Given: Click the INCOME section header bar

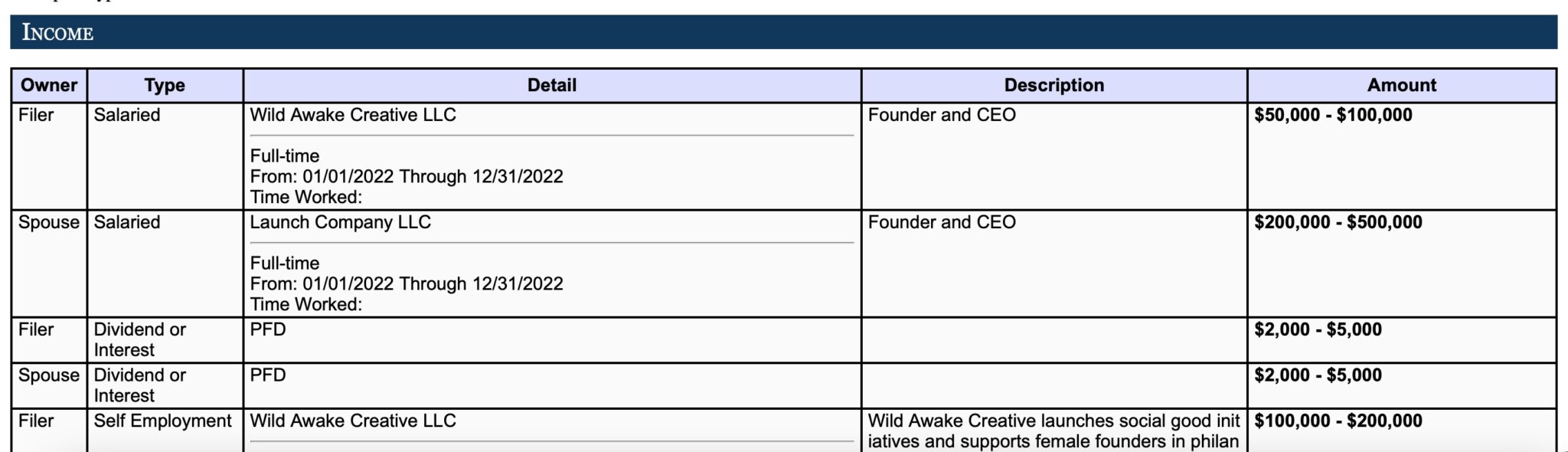Looking at the screenshot, I should [x=783, y=32].
